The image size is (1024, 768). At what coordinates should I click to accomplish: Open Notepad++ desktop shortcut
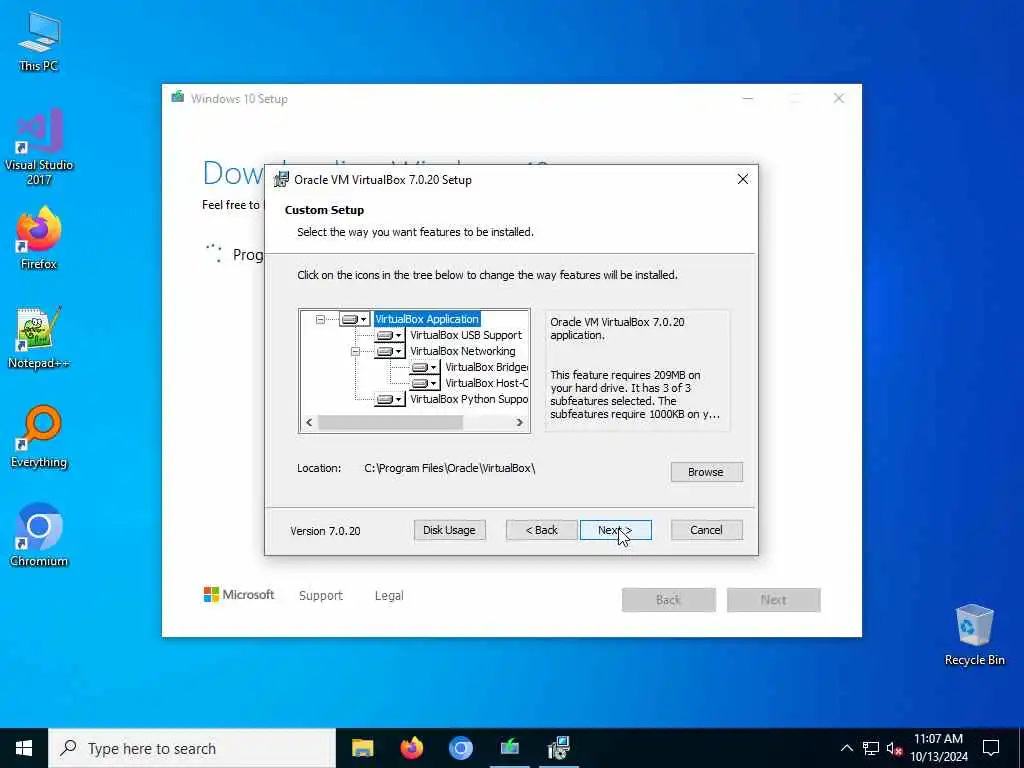click(x=39, y=338)
